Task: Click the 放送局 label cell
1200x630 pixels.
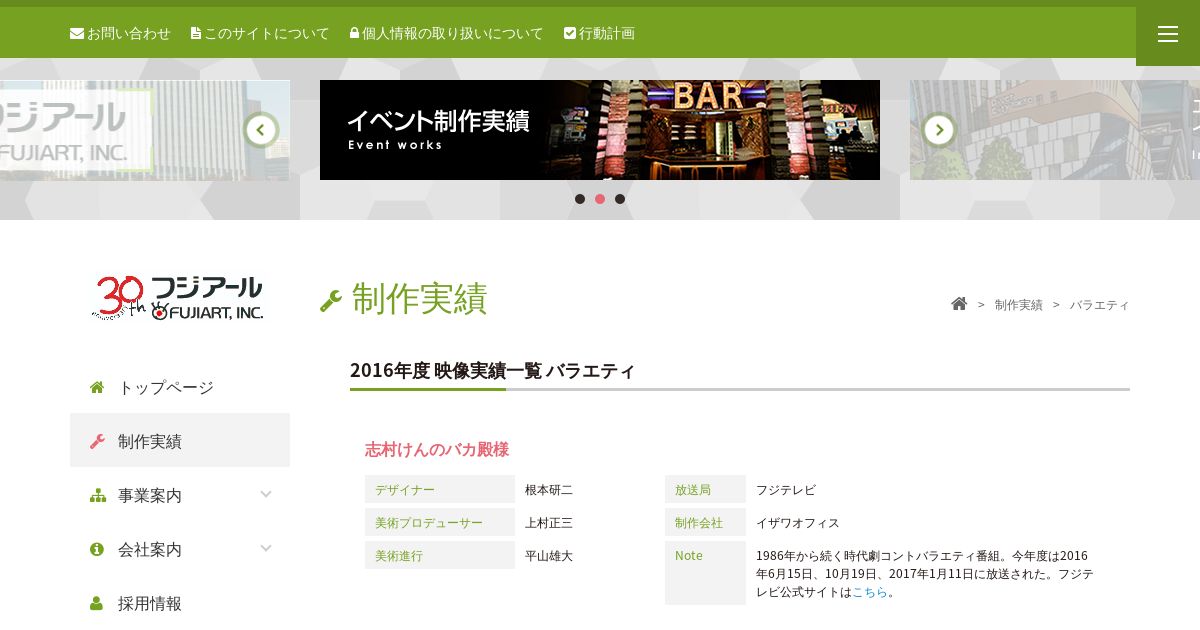Action: [705, 489]
